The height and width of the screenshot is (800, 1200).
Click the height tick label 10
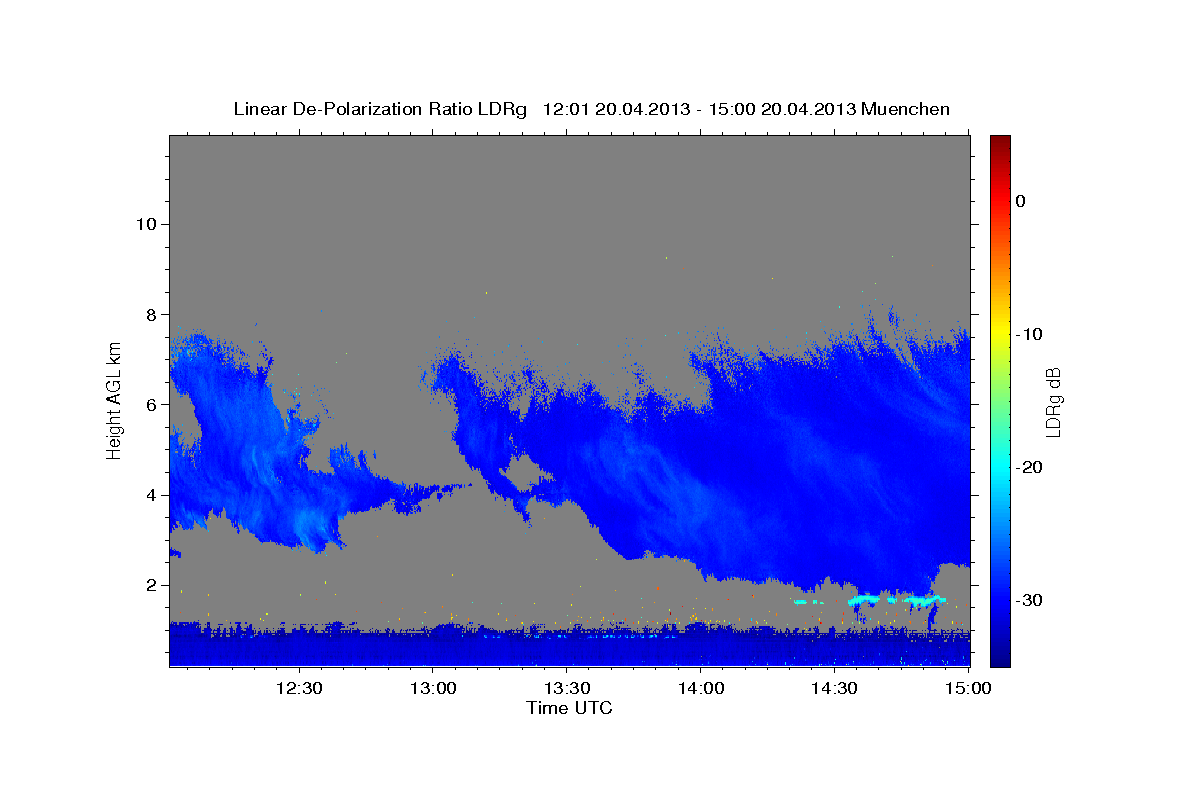[x=145, y=224]
